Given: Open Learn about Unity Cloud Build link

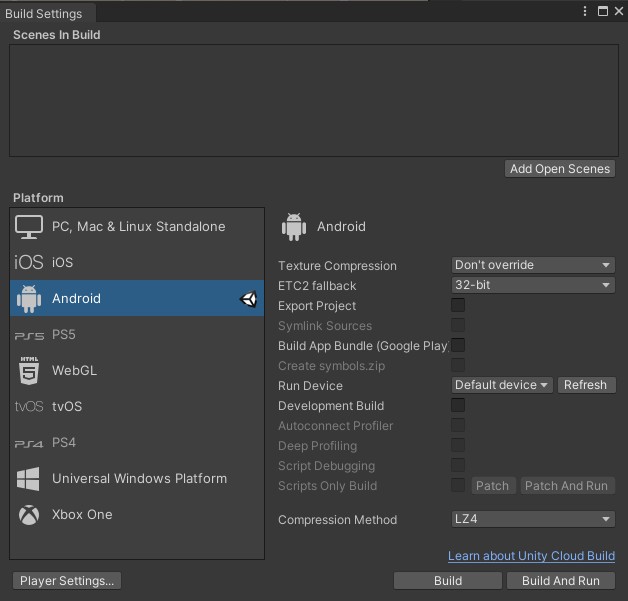Looking at the screenshot, I should [531, 556].
